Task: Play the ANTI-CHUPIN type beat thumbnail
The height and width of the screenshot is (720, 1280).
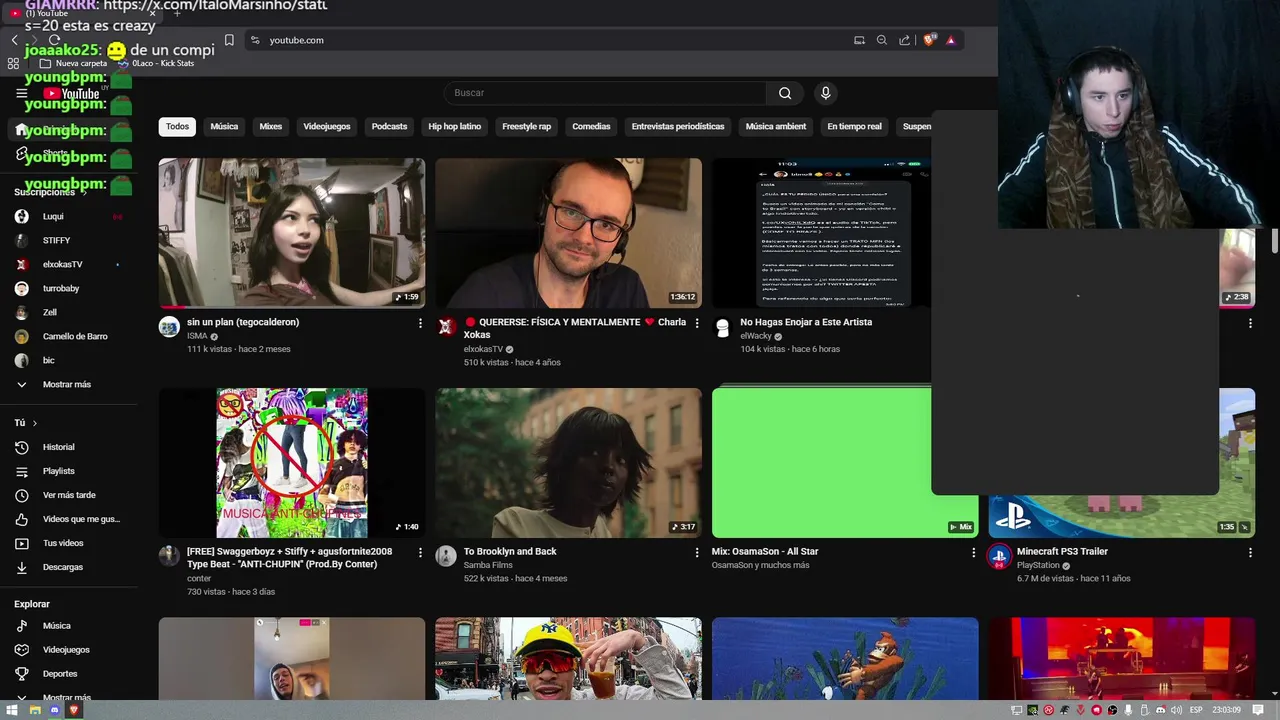Action: (291, 463)
